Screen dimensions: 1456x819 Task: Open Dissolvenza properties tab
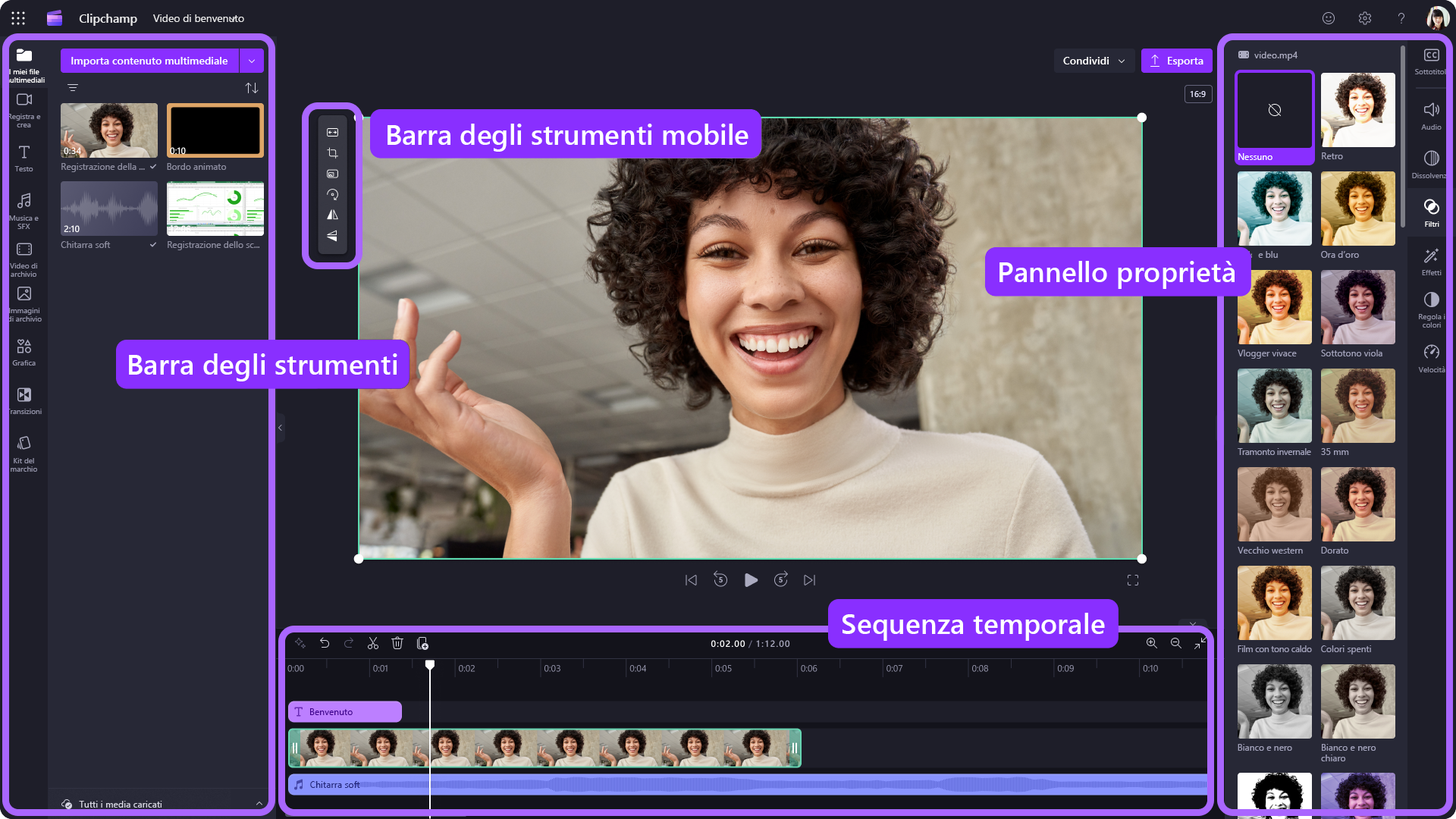tap(1431, 165)
